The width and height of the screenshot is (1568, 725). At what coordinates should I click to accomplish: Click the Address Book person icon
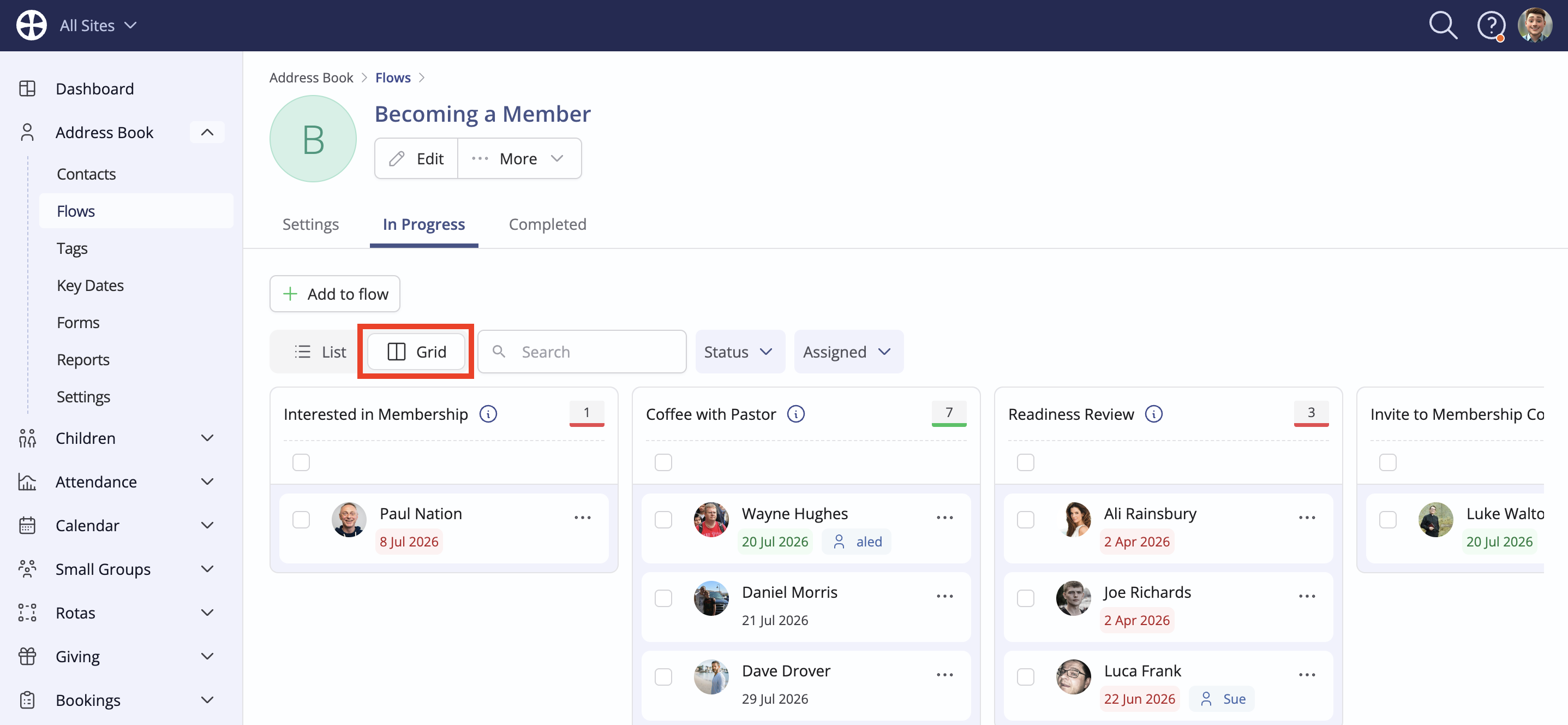coord(27,132)
